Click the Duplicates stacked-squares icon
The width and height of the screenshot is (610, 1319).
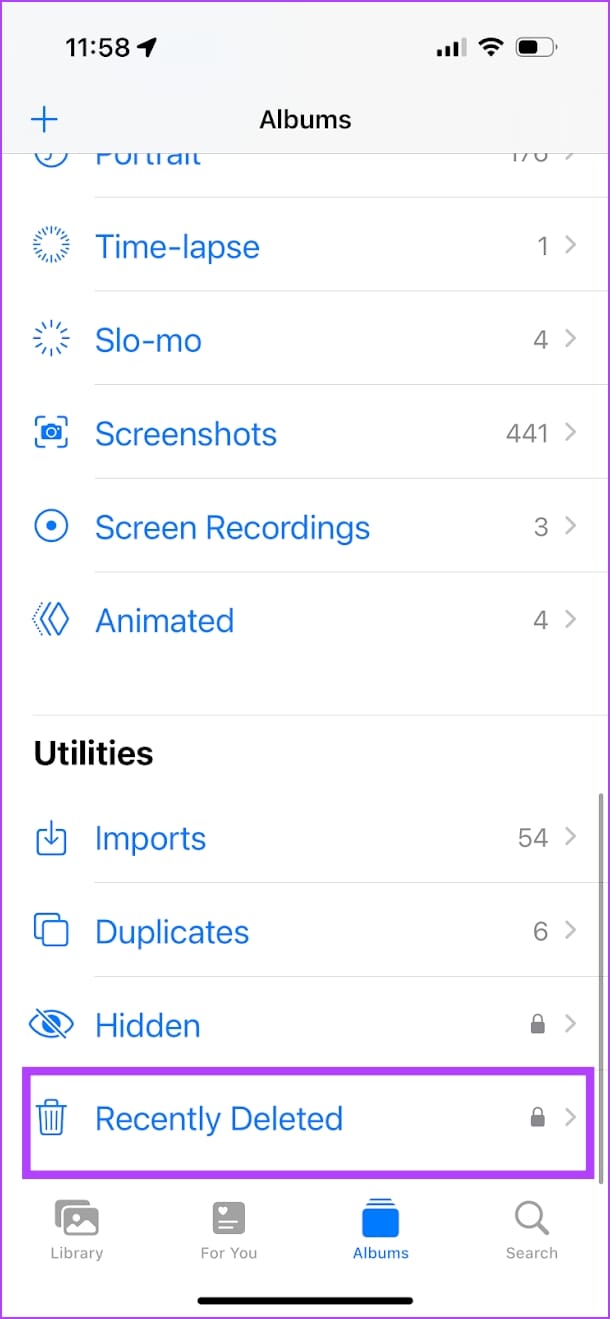51,930
